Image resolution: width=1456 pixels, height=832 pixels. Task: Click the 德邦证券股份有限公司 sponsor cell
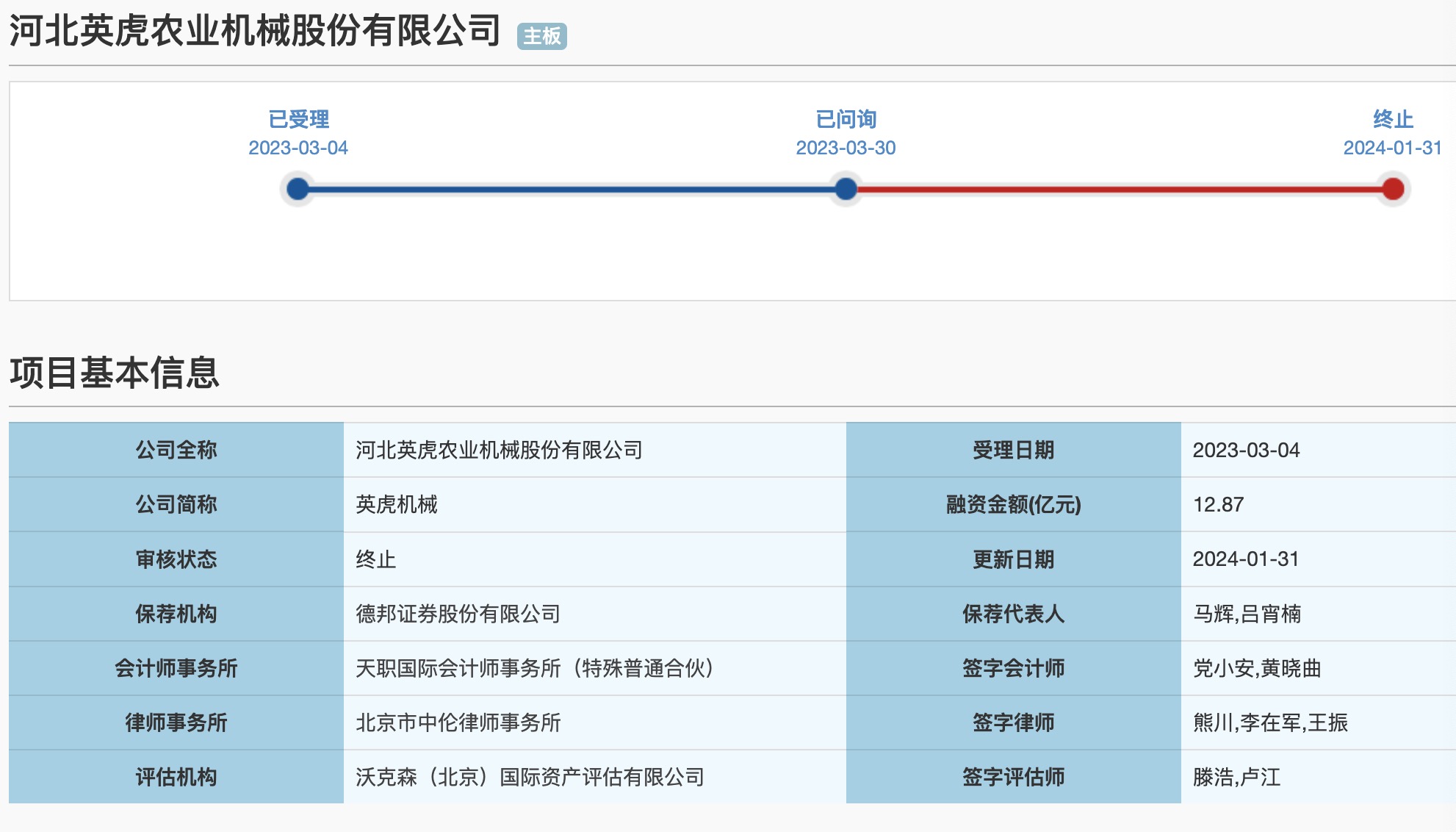[458, 614]
